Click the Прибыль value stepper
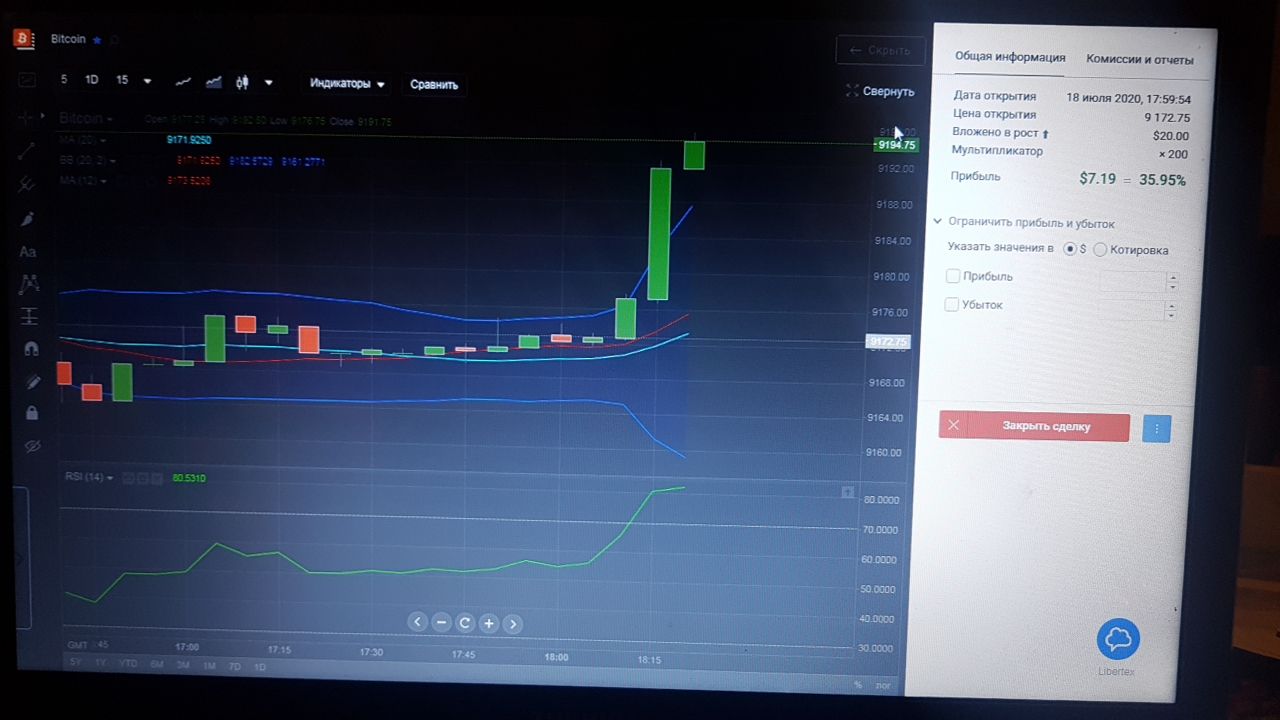Image resolution: width=1280 pixels, height=720 pixels. [x=1172, y=282]
